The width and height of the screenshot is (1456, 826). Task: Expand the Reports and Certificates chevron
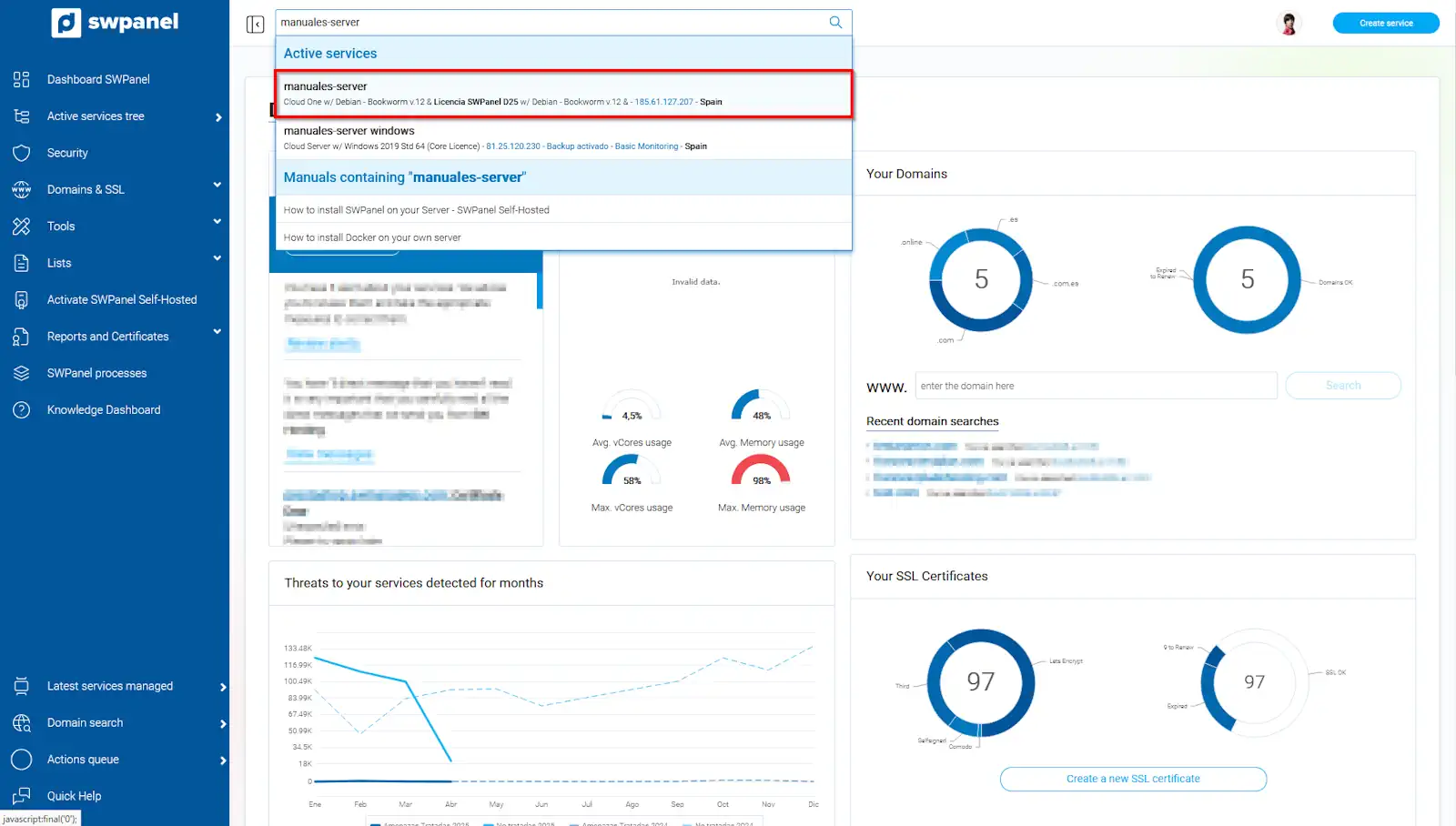pos(217,332)
